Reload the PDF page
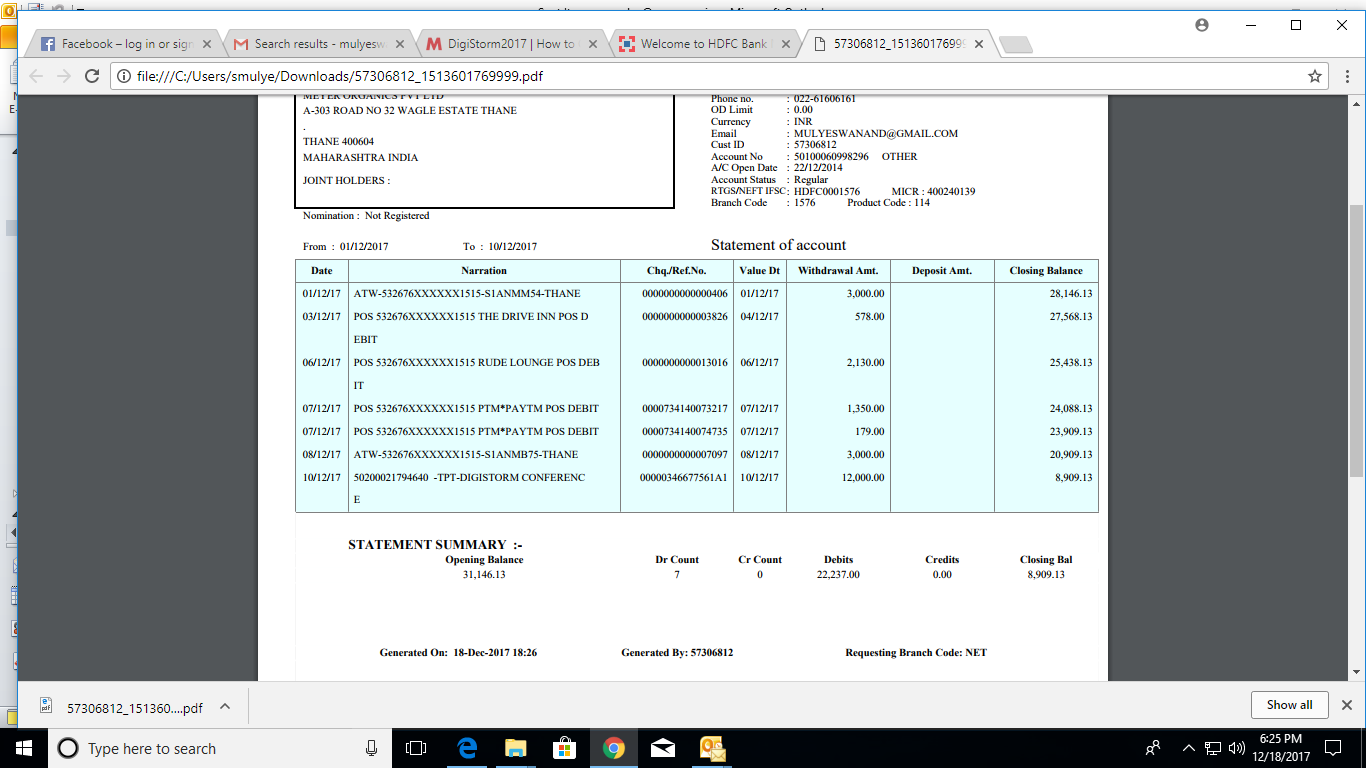 [x=92, y=76]
